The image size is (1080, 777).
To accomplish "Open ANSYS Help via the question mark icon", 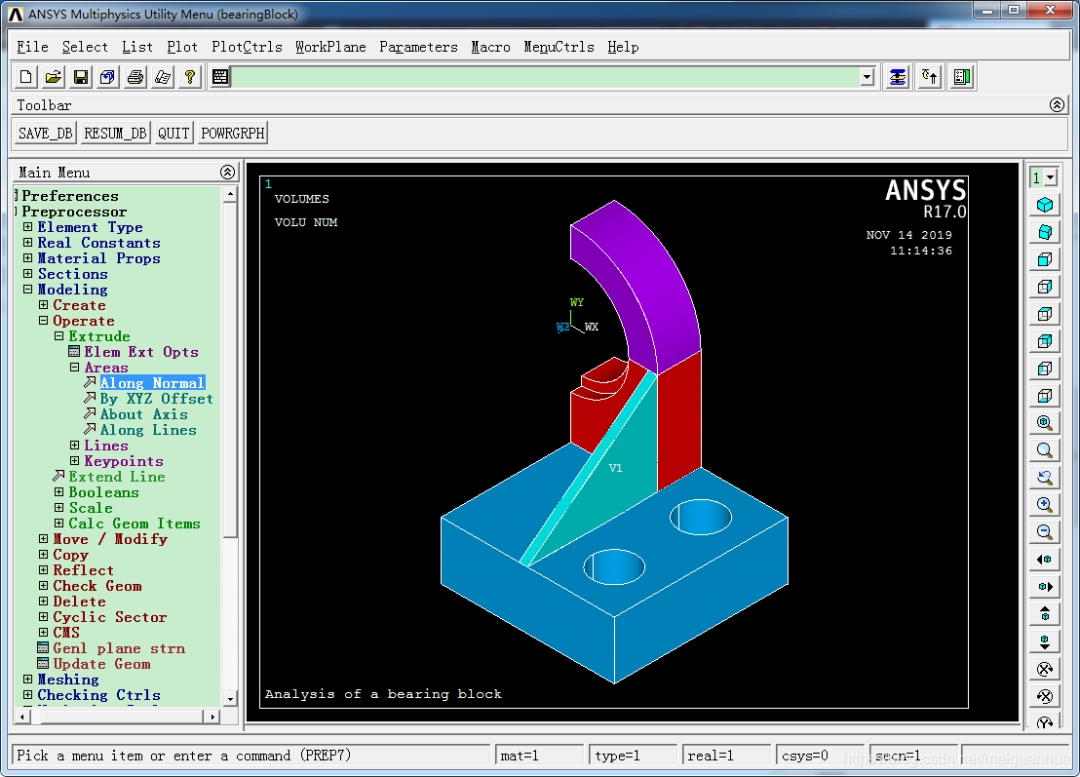I will pyautogui.click(x=189, y=77).
